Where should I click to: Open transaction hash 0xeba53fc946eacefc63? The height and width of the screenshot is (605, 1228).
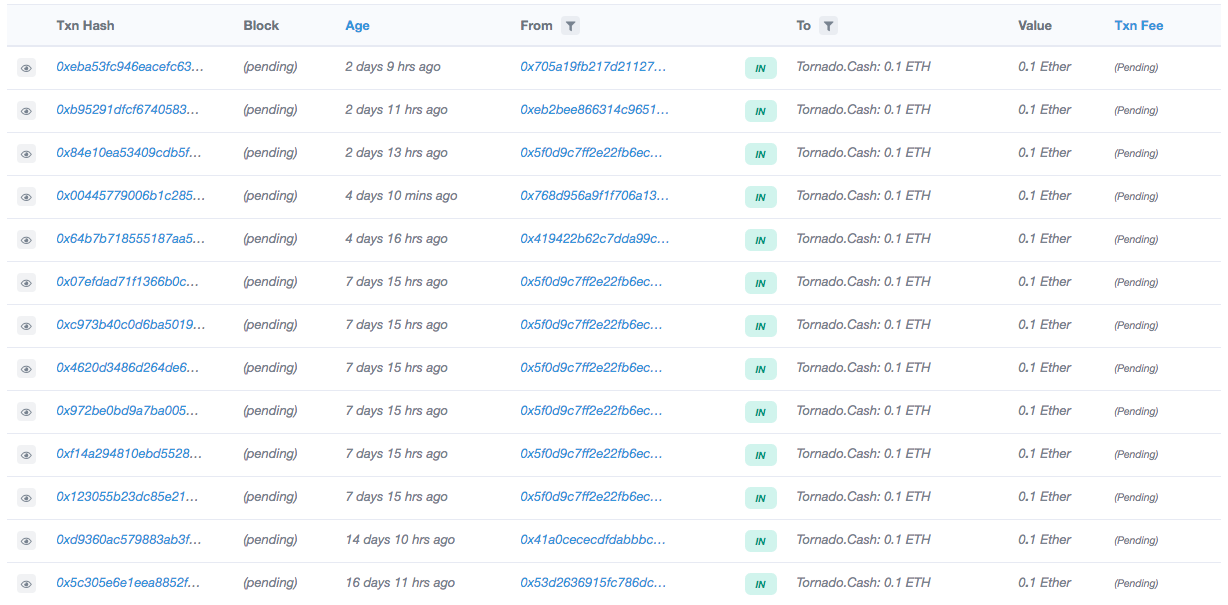pyautogui.click(x=130, y=67)
